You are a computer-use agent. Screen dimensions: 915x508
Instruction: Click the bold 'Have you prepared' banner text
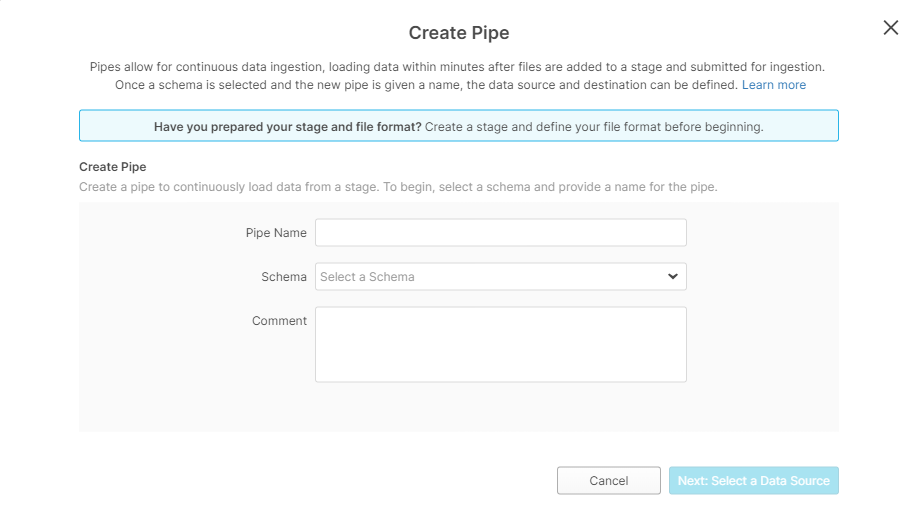click(x=287, y=127)
